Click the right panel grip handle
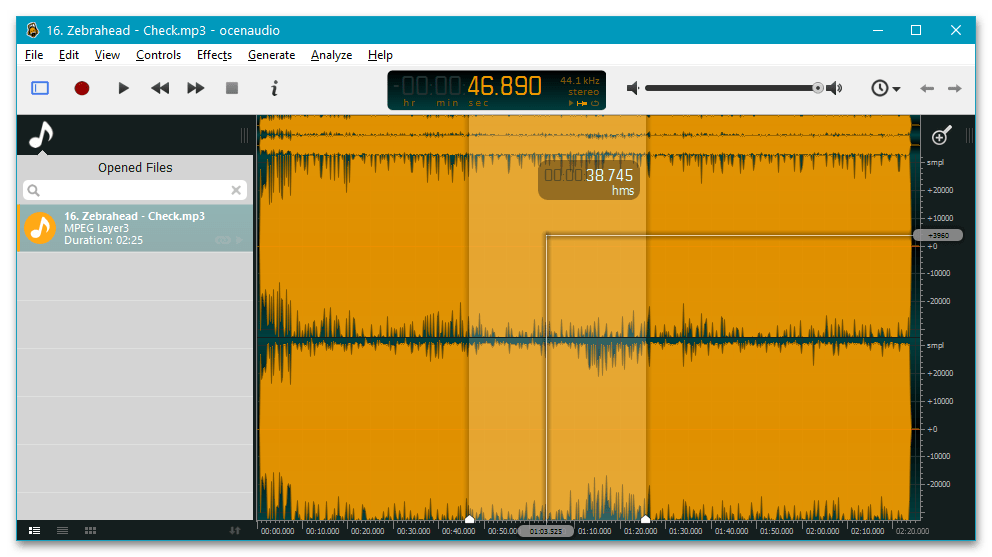The width and height of the screenshot is (992, 557). pos(969,135)
